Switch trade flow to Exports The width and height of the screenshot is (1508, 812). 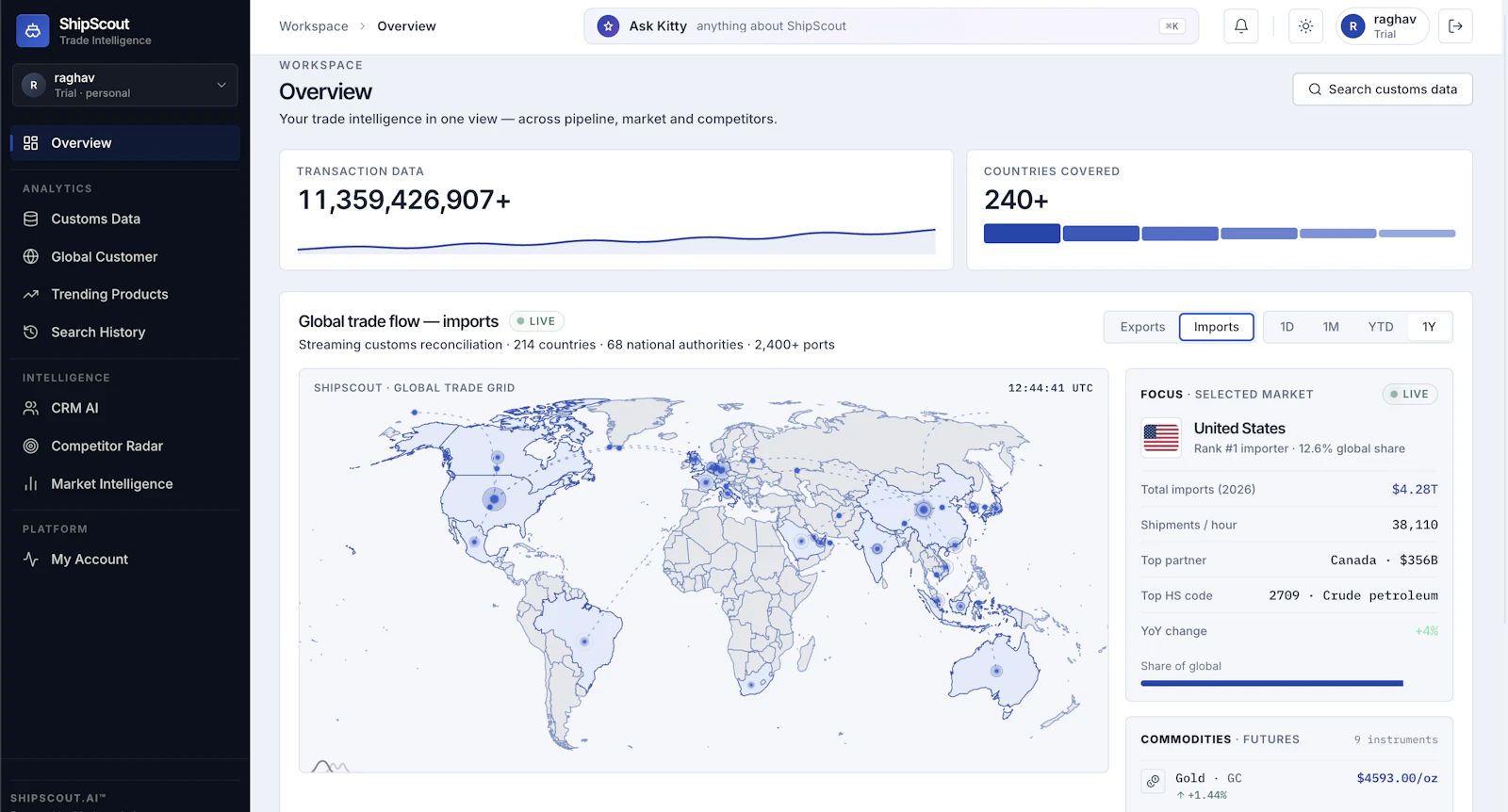coord(1142,327)
